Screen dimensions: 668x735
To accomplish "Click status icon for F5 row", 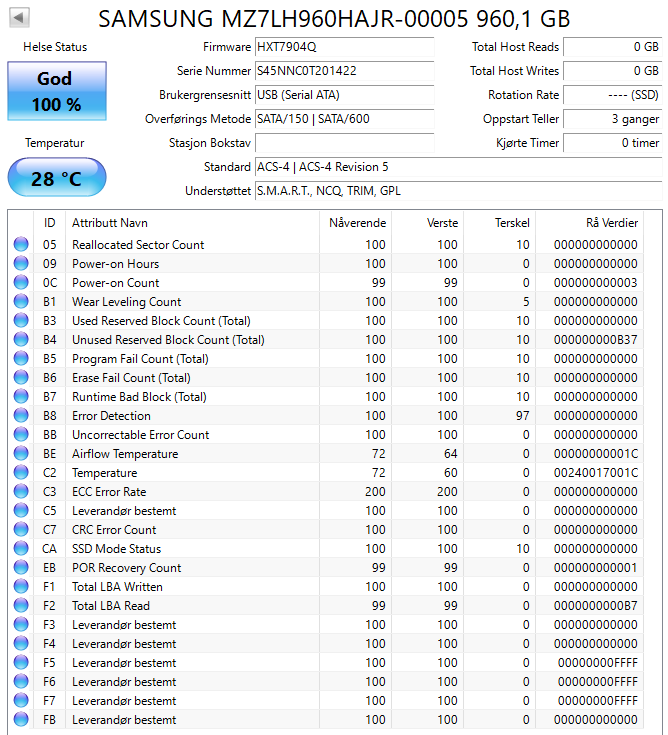I will tap(21, 662).
